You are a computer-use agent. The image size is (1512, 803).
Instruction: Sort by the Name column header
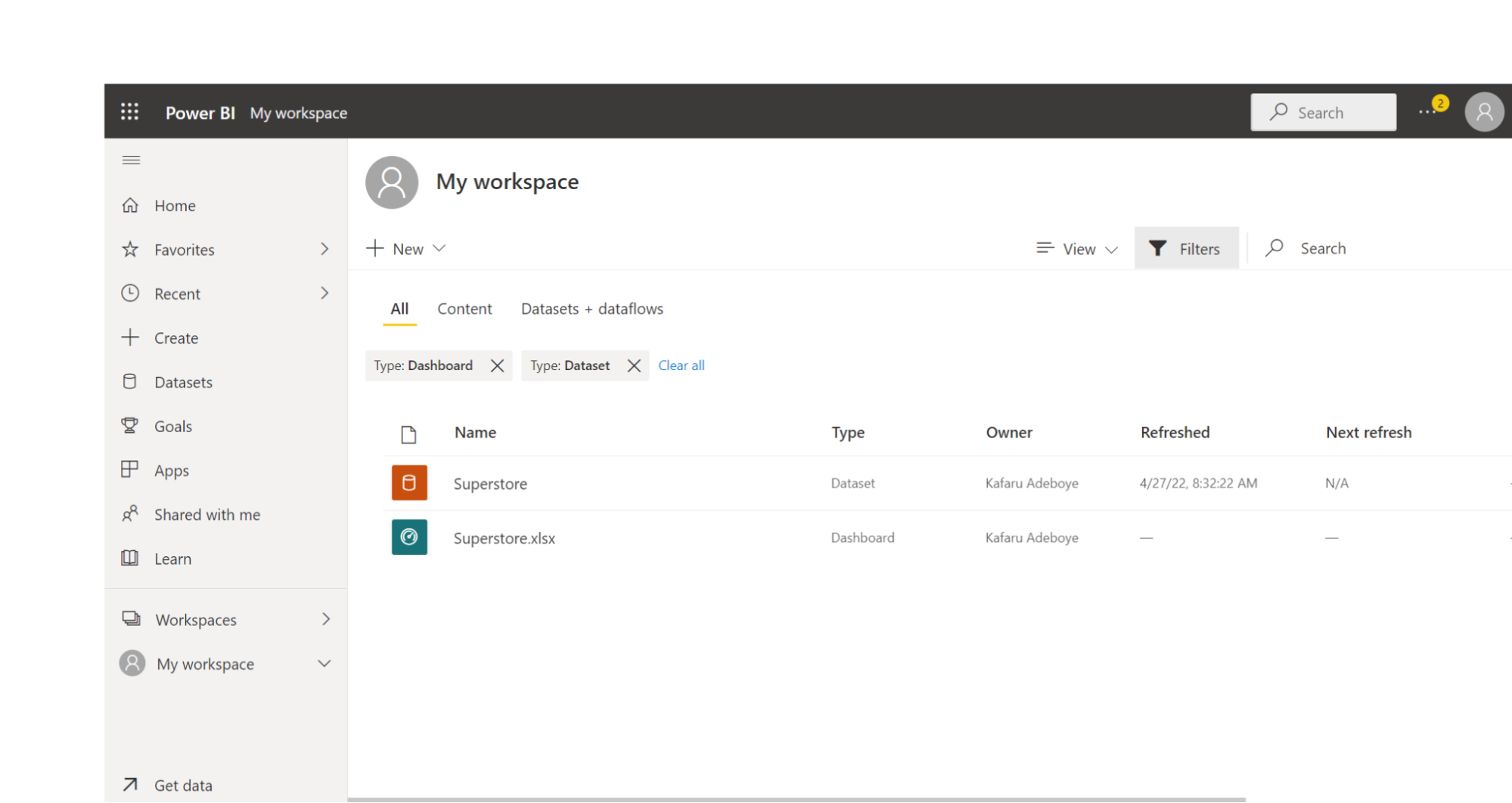click(x=475, y=432)
